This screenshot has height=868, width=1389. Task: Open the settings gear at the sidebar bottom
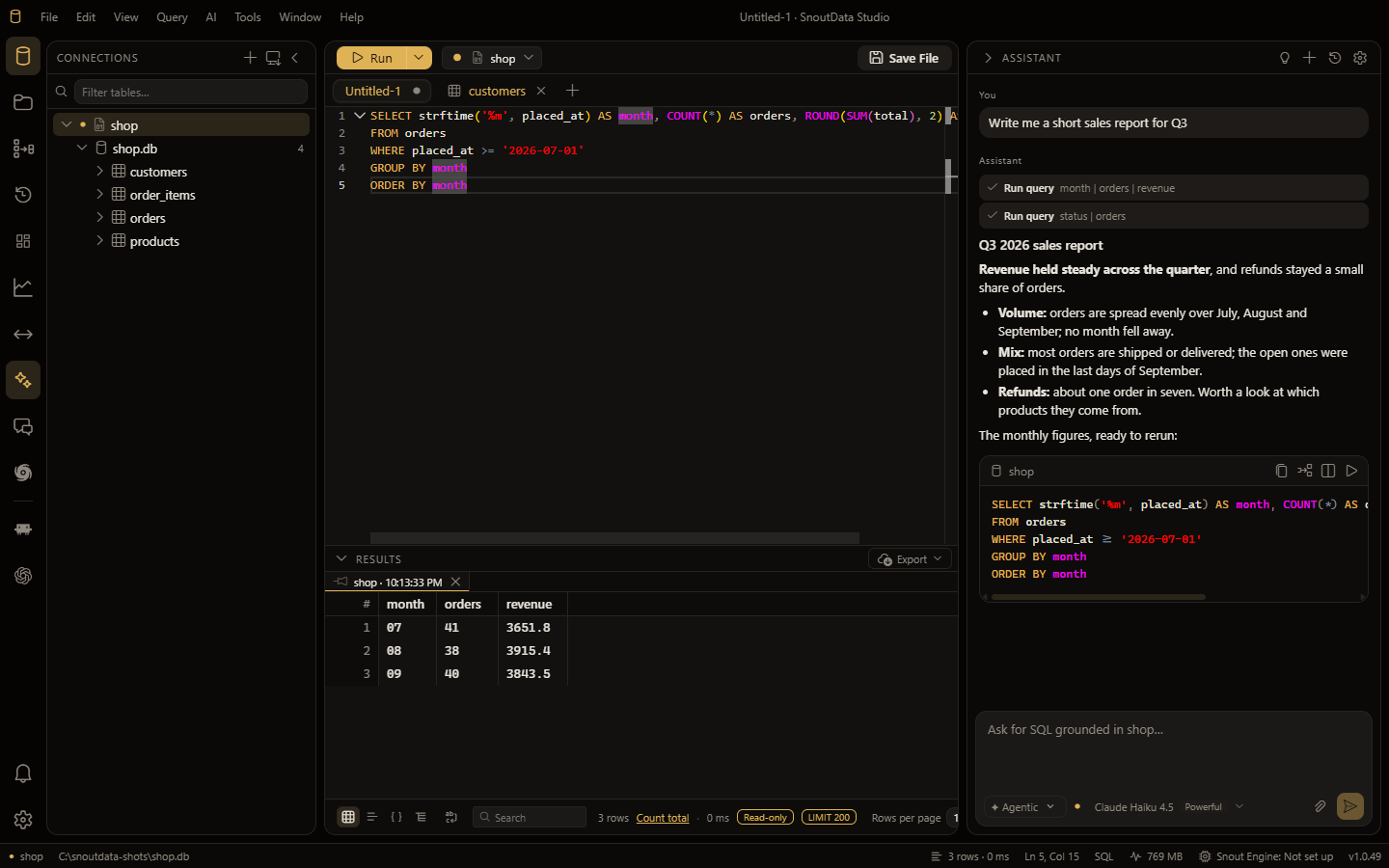(x=23, y=820)
